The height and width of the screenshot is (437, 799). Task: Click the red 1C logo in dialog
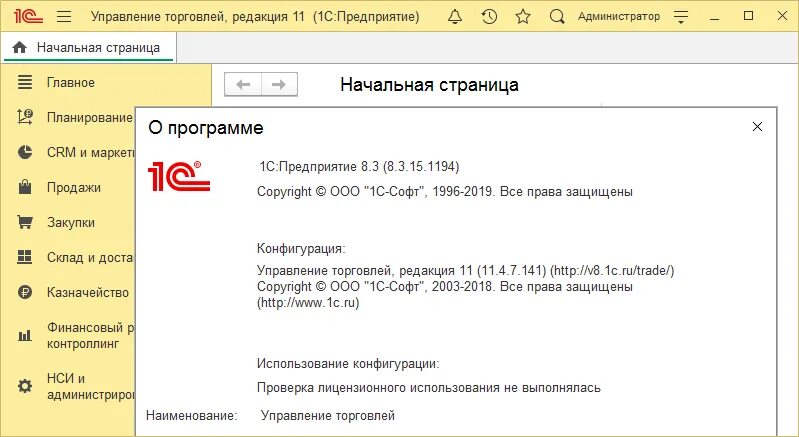[179, 176]
